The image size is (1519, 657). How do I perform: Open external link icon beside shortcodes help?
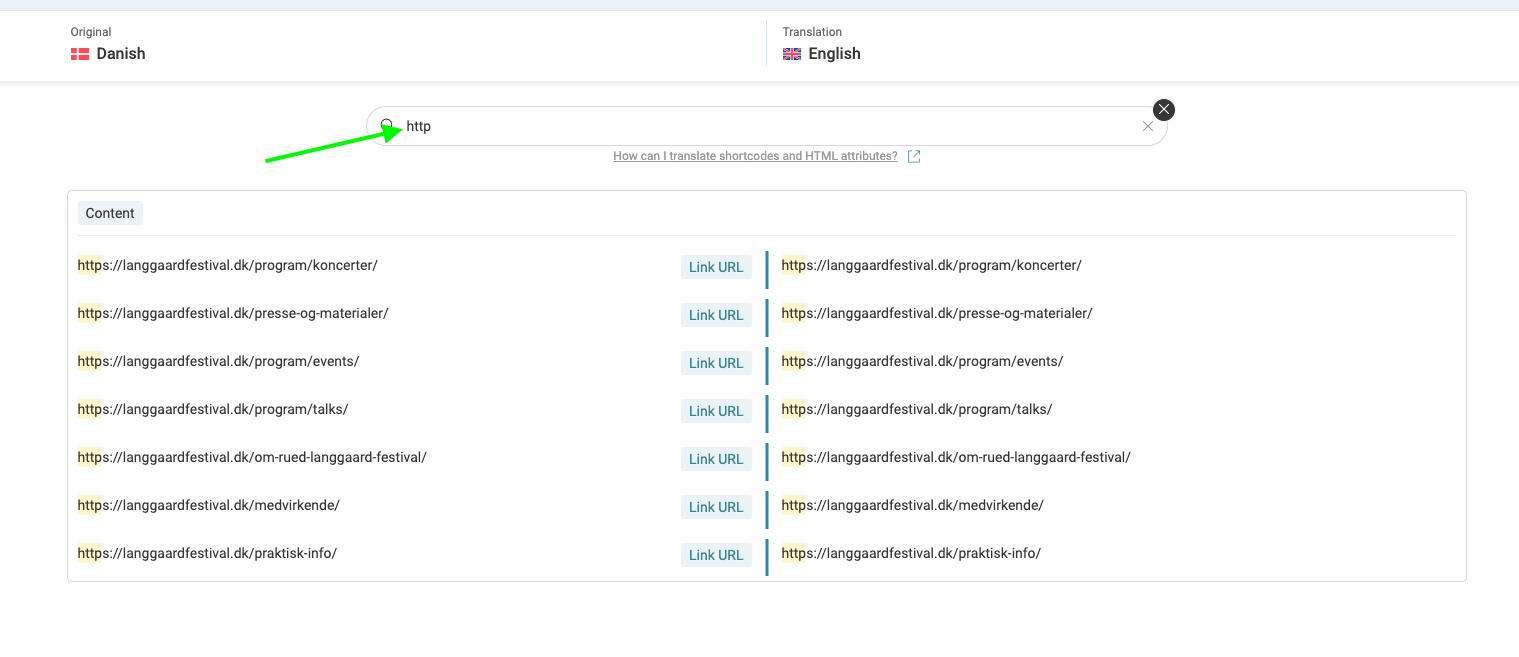[x=914, y=156]
